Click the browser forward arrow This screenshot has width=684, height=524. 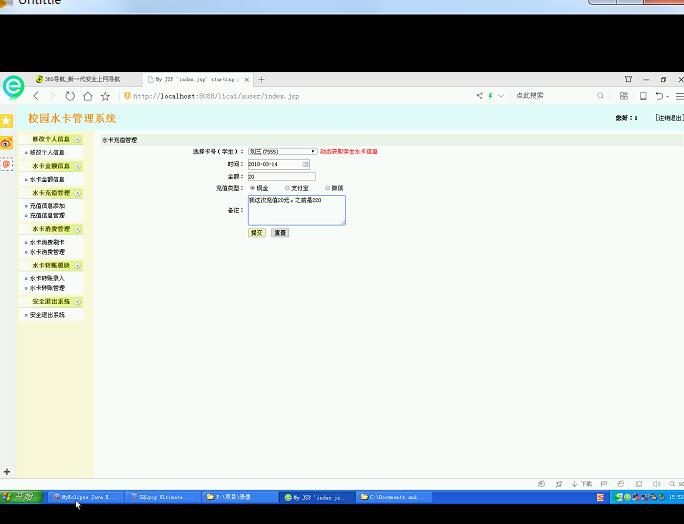[53, 96]
